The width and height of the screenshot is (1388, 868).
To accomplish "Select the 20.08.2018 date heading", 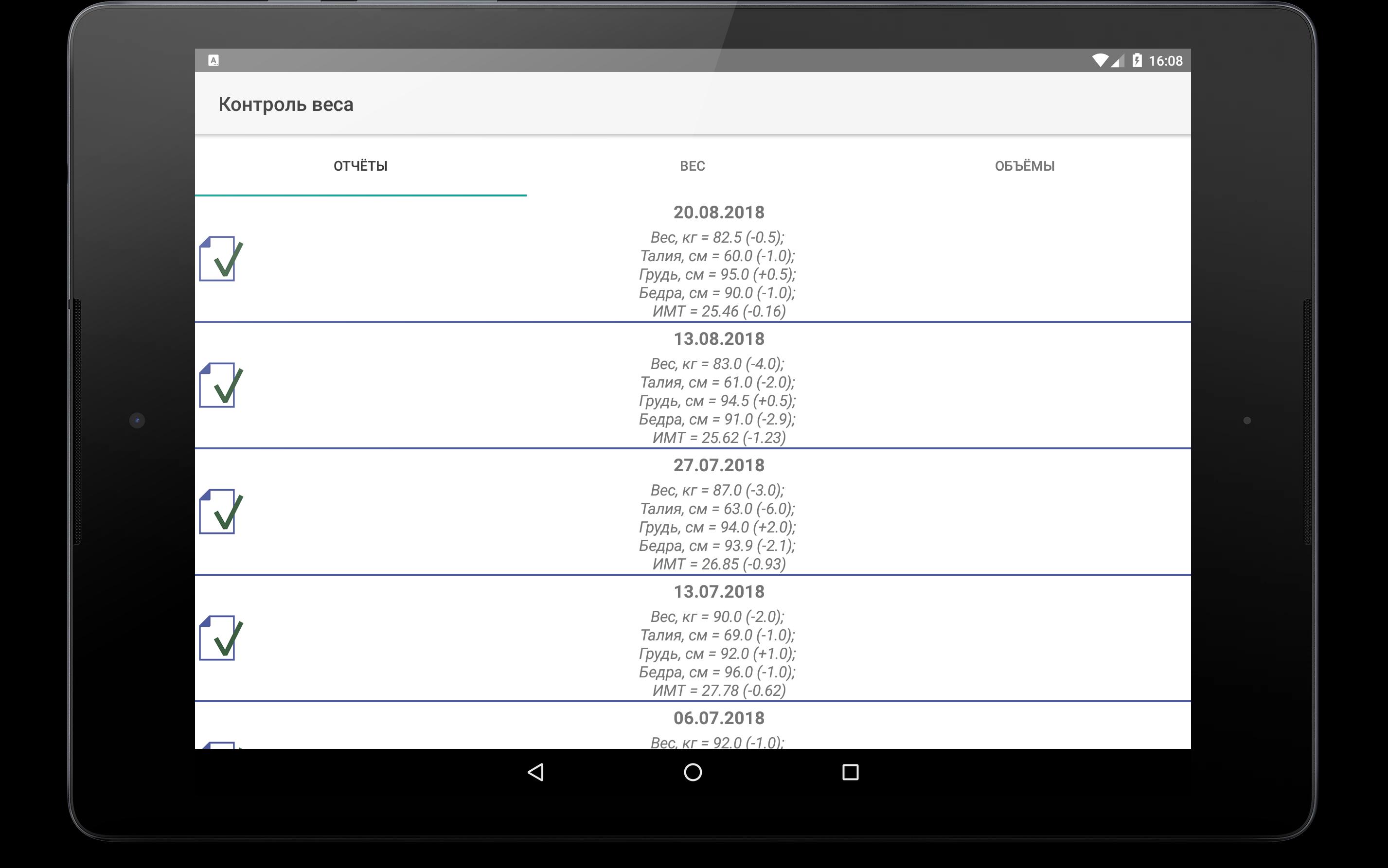I will (x=719, y=213).
